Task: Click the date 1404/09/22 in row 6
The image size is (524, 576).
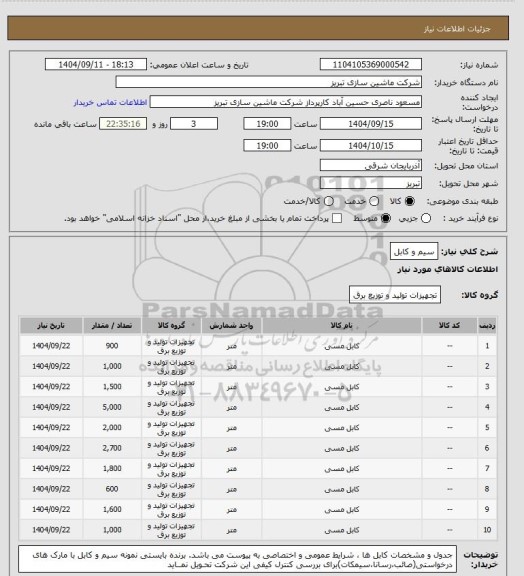Action: 51,448
